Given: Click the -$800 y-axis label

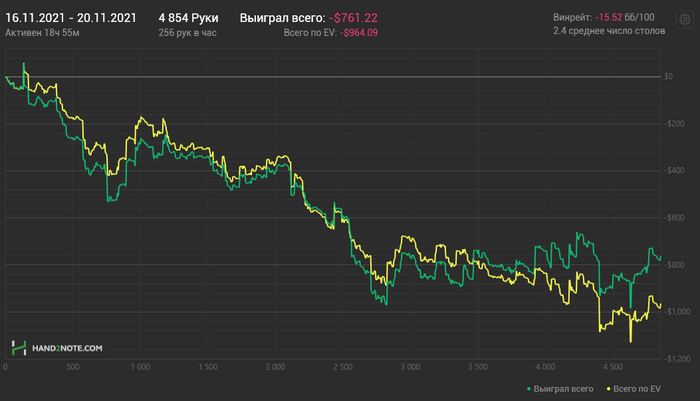Looking at the screenshot, I should click(674, 265).
